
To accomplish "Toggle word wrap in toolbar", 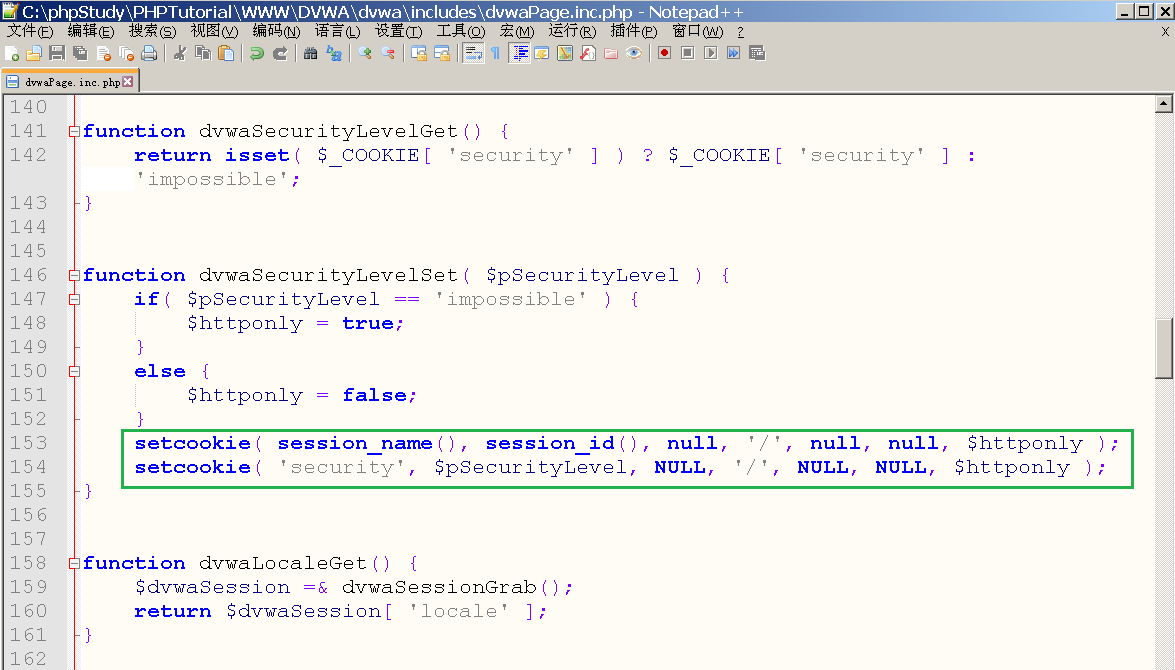I will click(473, 53).
